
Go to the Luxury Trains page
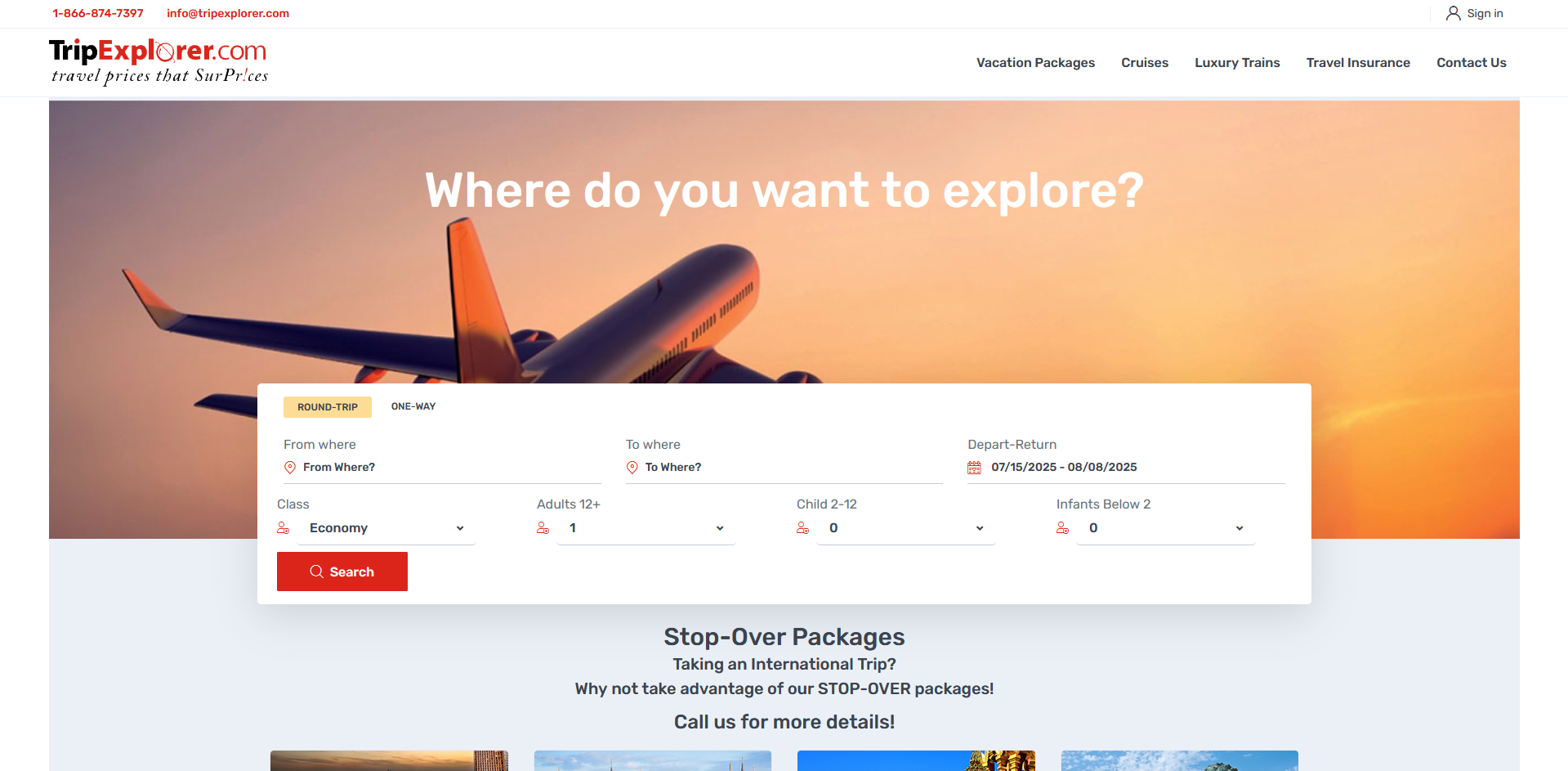point(1237,63)
